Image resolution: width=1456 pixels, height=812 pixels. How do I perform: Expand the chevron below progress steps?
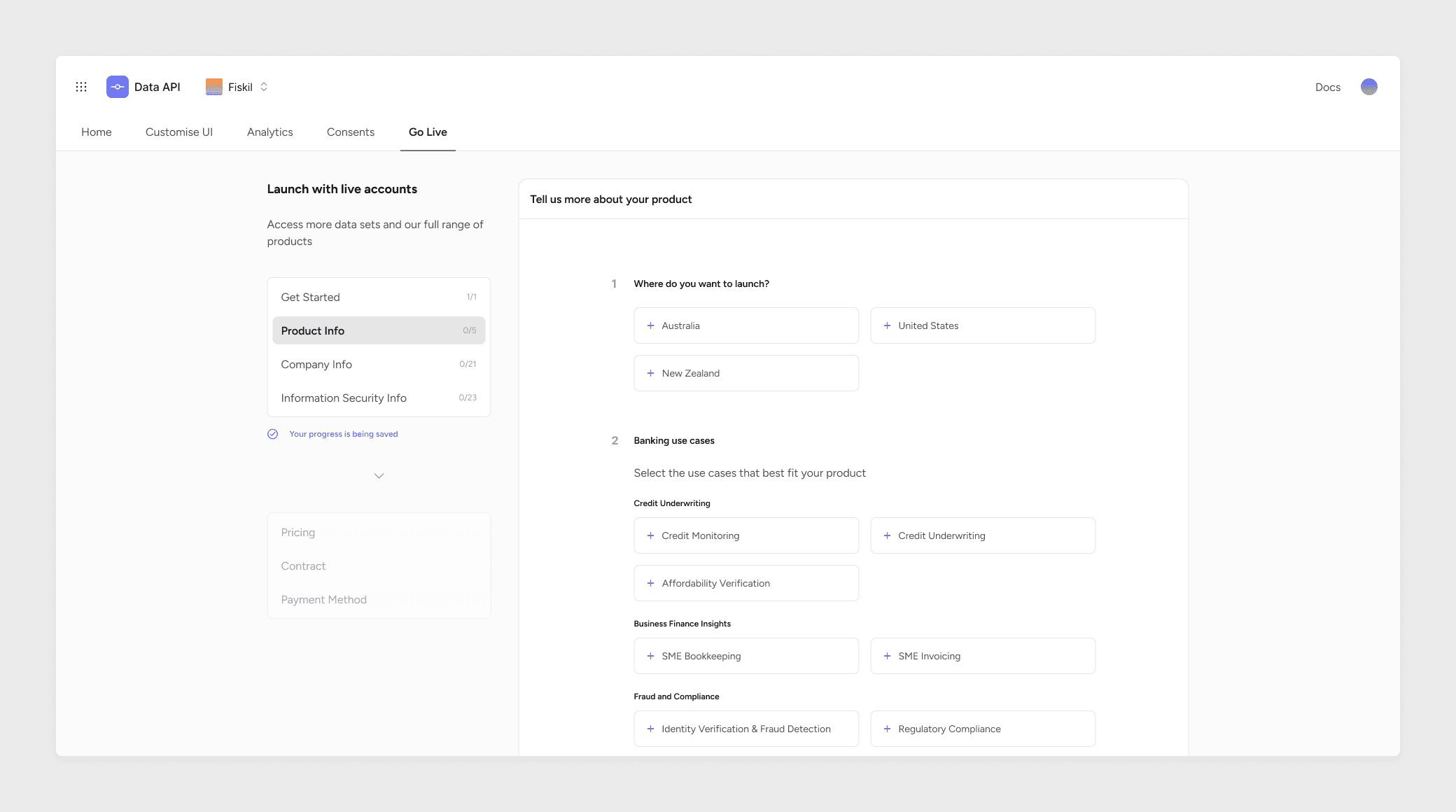pos(379,476)
